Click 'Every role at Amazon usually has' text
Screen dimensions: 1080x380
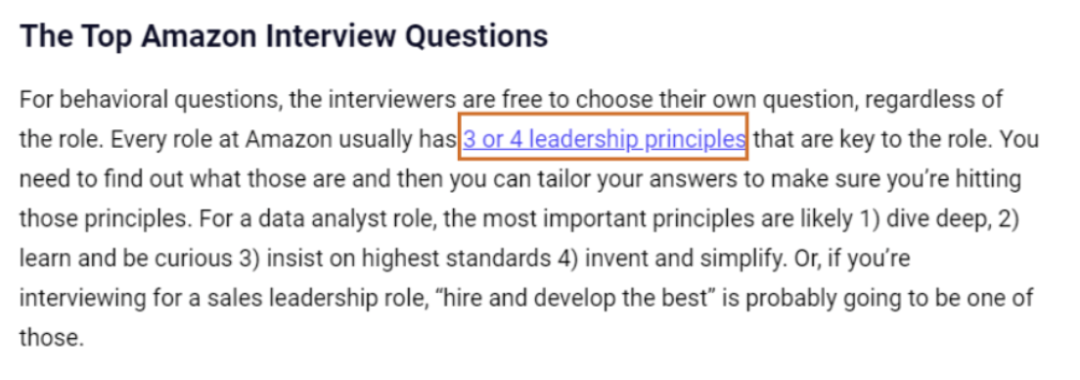[284, 140]
